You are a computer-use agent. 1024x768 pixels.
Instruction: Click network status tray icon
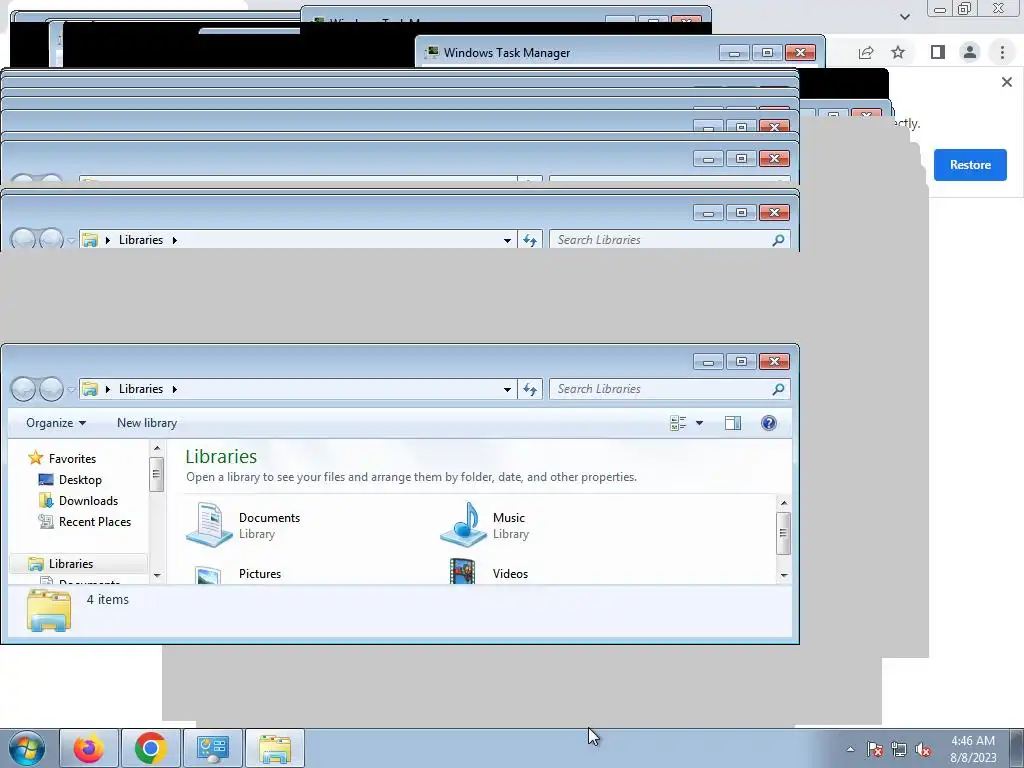899,749
